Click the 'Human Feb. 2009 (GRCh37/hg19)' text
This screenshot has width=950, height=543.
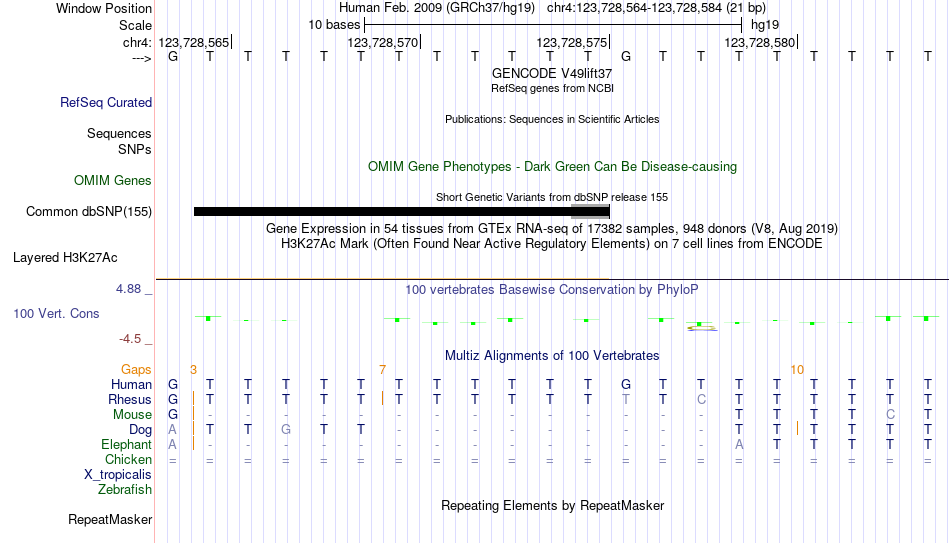tap(437, 8)
